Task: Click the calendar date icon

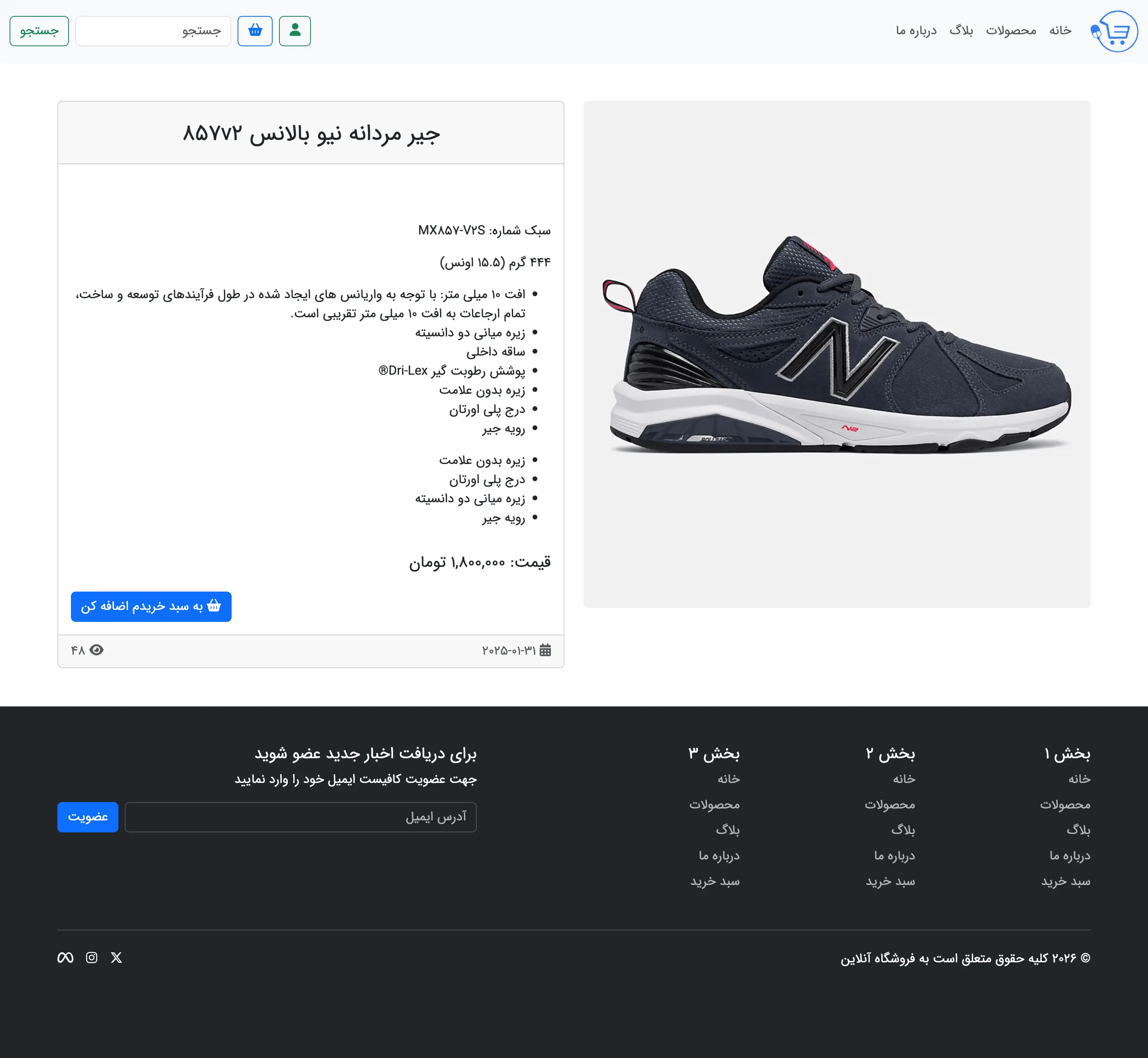Action: coord(545,650)
